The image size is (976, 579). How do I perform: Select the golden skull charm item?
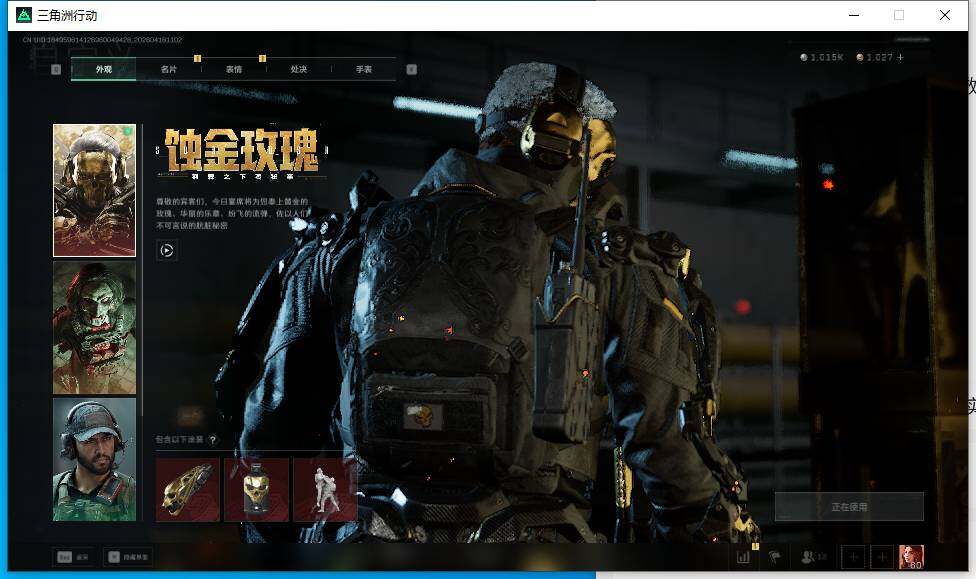pos(256,489)
